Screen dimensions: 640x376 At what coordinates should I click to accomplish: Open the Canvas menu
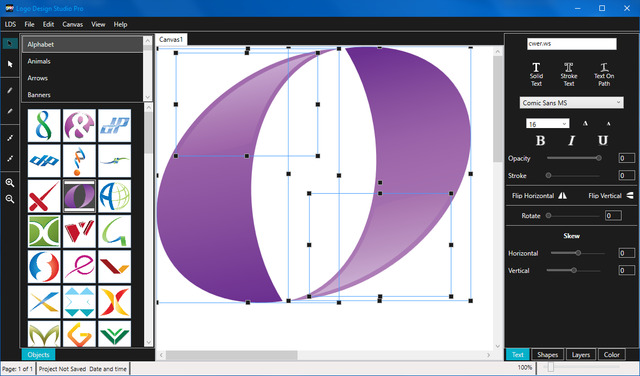73,24
